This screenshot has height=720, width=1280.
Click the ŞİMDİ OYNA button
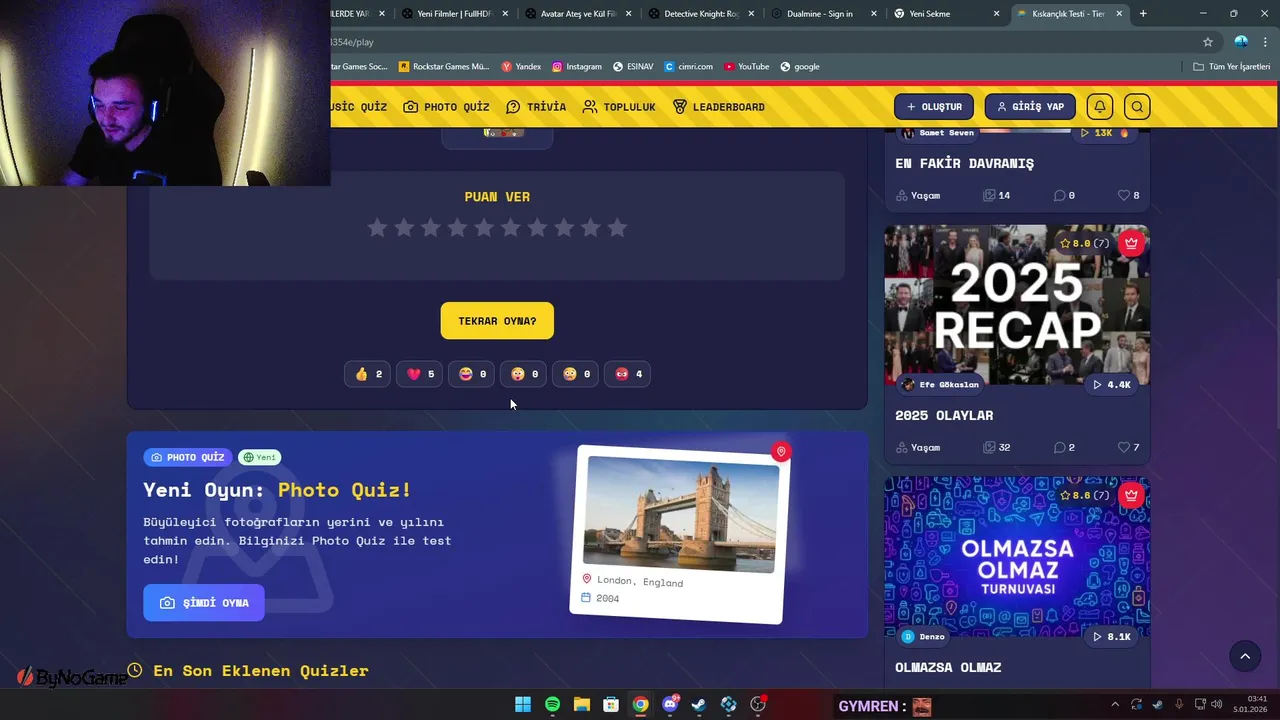[x=204, y=603]
